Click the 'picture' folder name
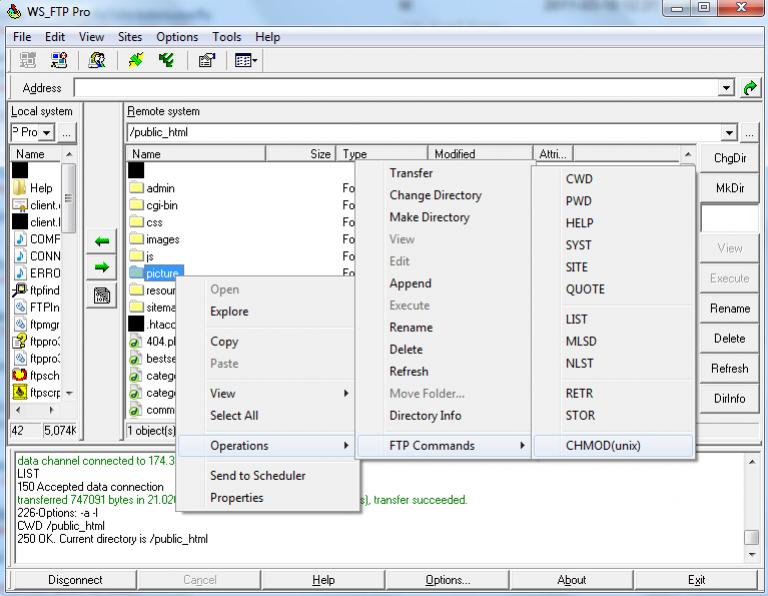Viewport: 768px width, 596px height. click(163, 273)
